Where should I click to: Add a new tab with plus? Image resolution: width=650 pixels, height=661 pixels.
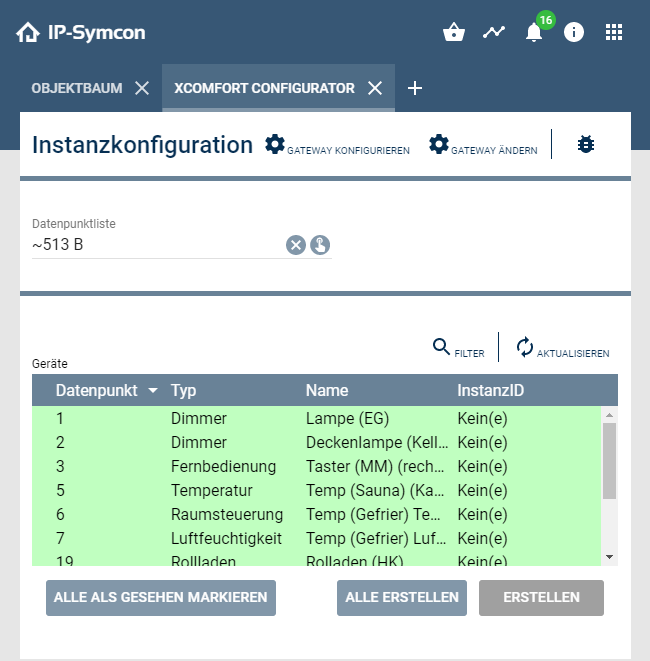pyautogui.click(x=415, y=88)
